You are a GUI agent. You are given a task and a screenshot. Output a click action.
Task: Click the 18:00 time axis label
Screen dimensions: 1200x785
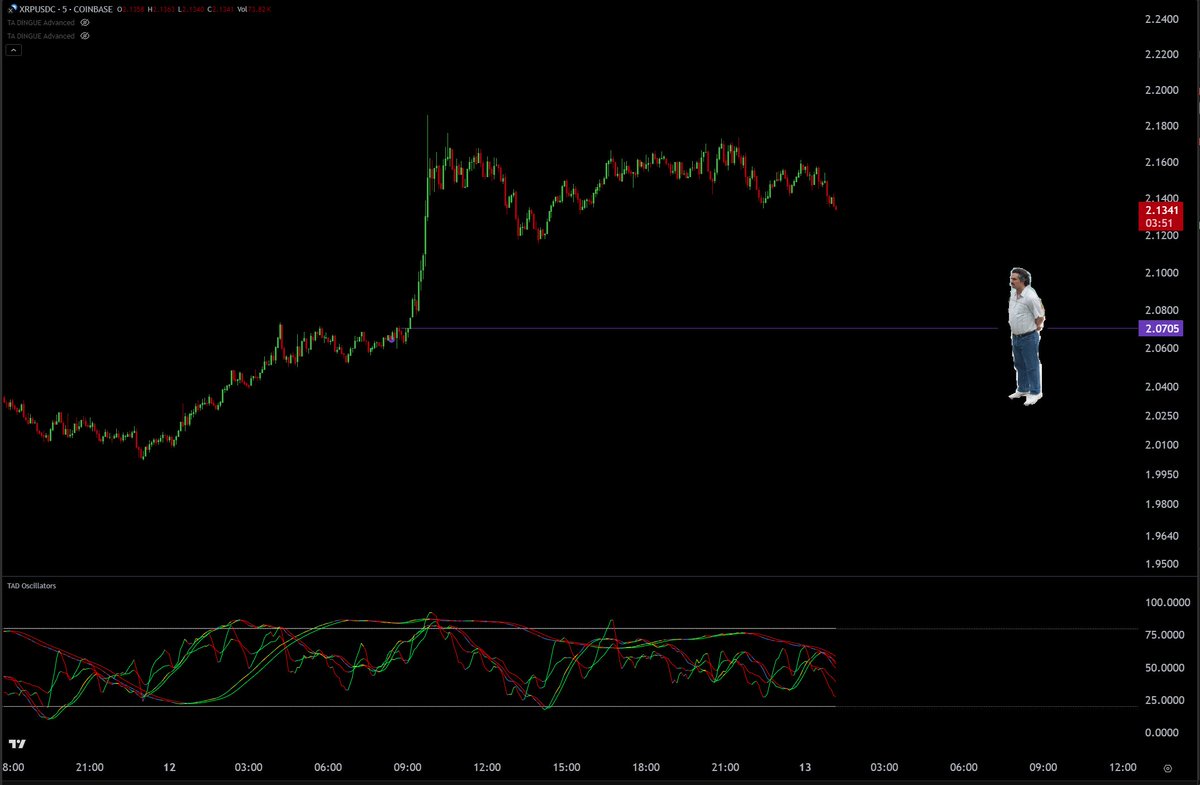[646, 767]
